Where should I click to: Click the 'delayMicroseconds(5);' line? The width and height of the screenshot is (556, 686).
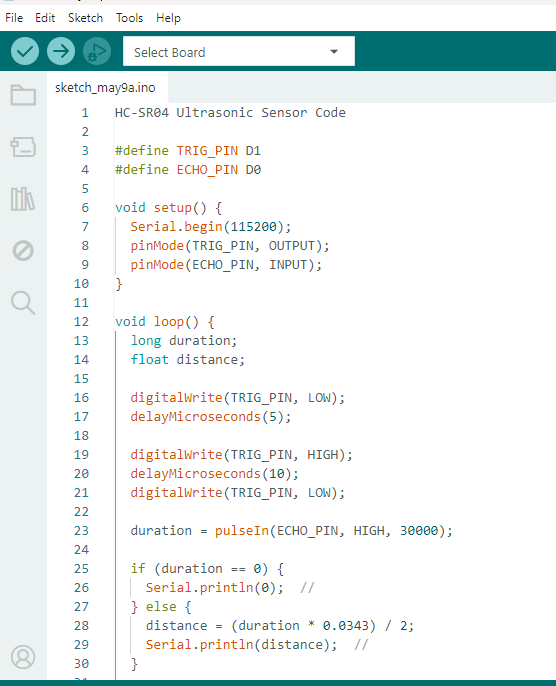(x=210, y=417)
